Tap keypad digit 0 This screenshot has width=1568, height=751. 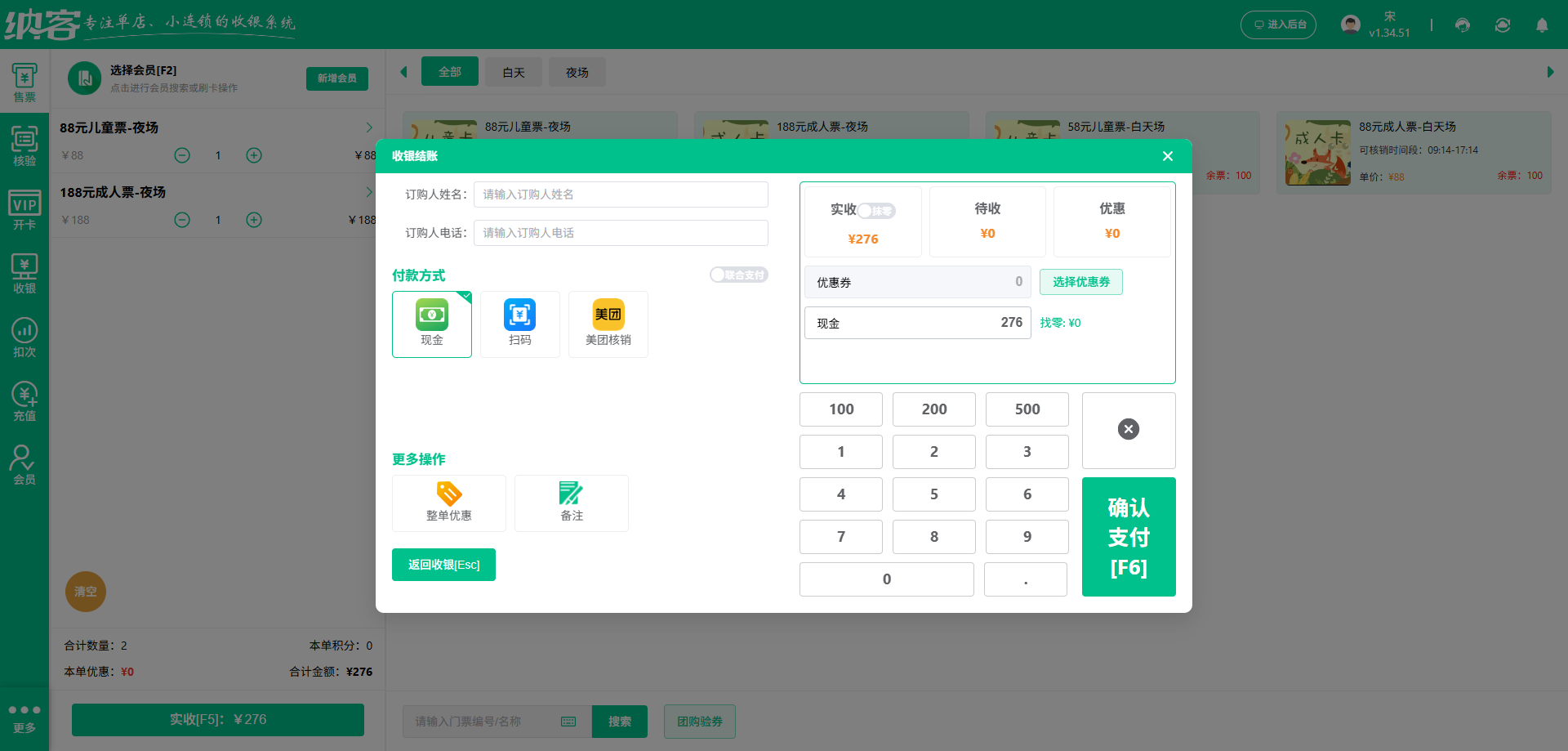pyautogui.click(x=887, y=579)
